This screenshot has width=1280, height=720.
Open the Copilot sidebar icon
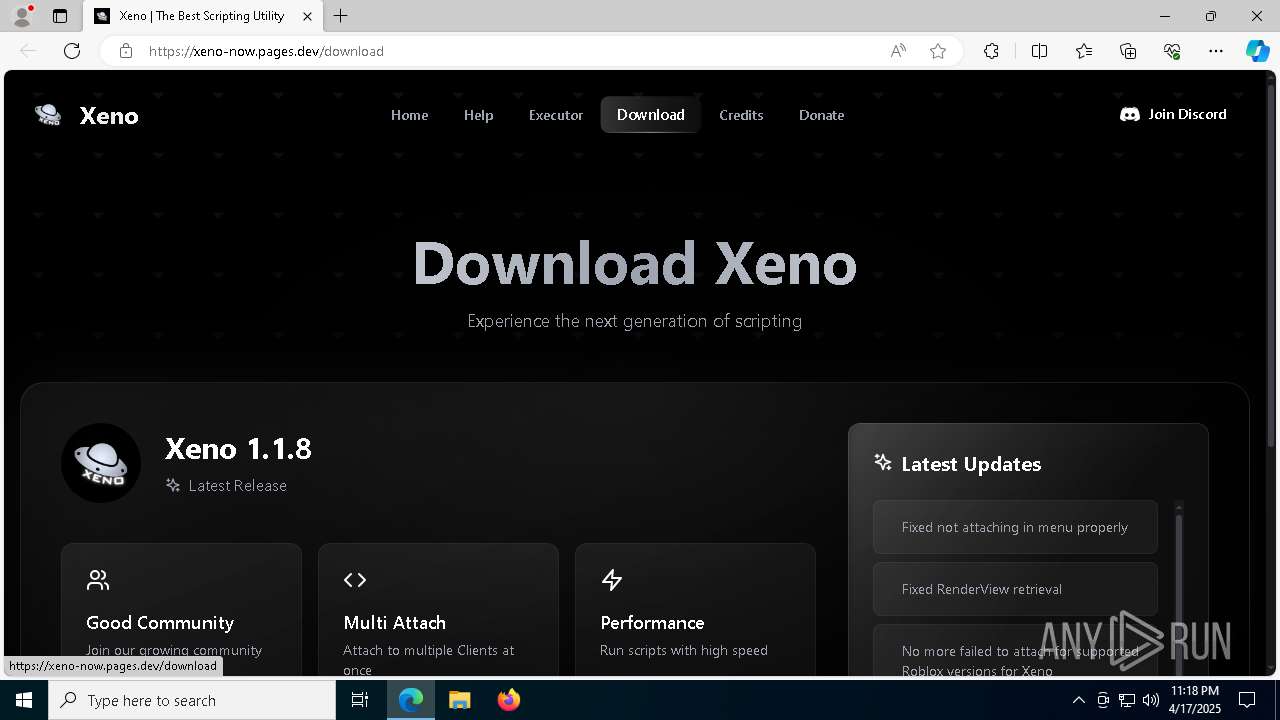pos(1257,51)
